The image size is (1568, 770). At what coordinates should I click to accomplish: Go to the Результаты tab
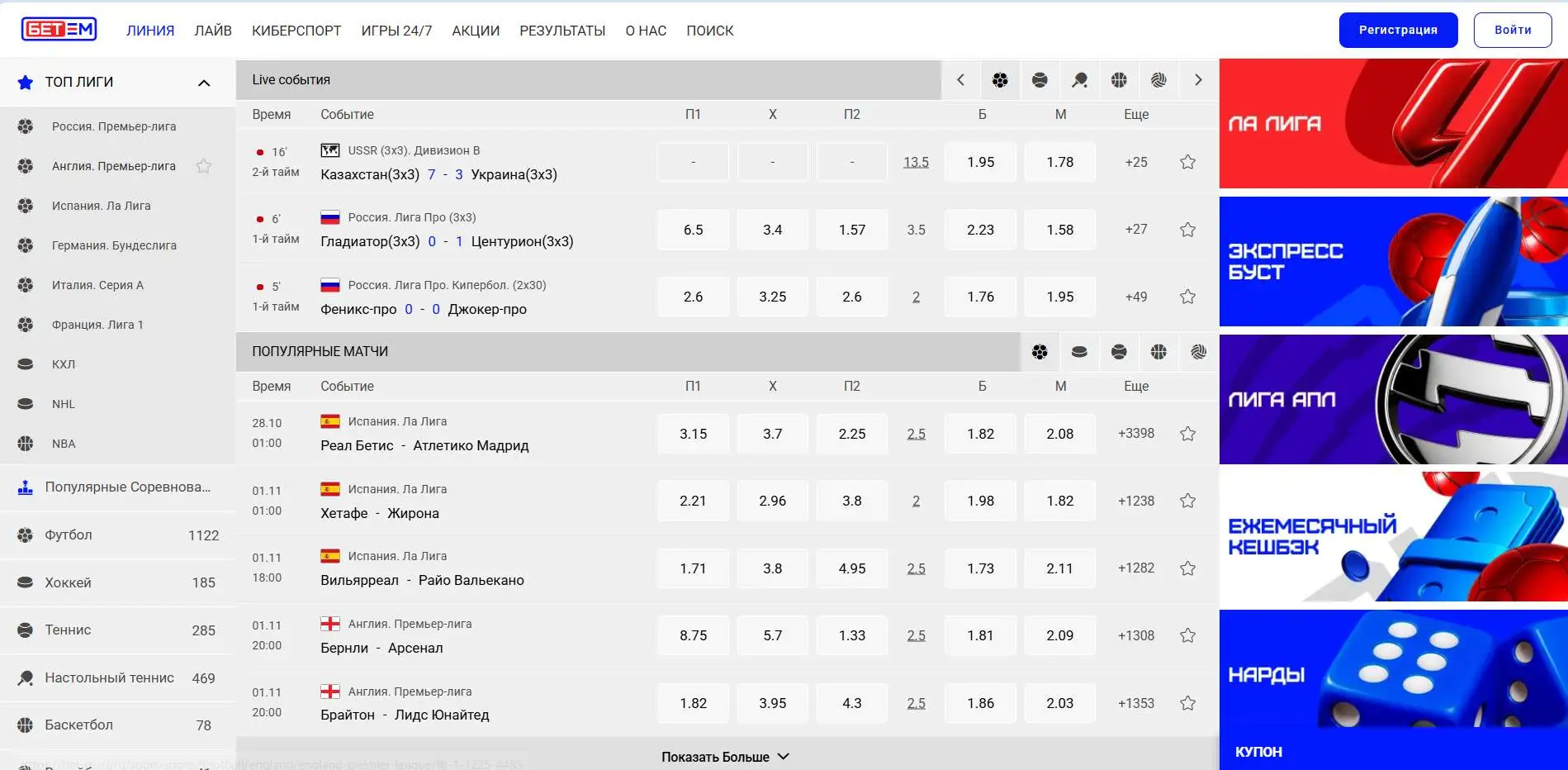[x=562, y=31]
